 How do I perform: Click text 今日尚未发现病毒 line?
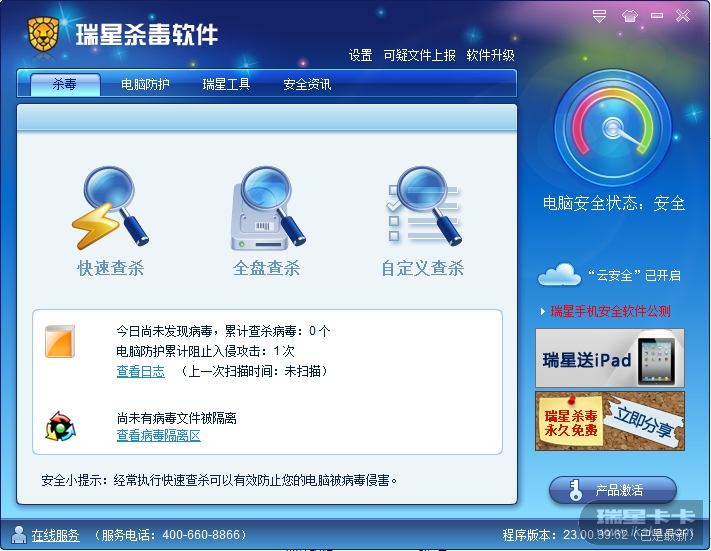click(x=224, y=331)
